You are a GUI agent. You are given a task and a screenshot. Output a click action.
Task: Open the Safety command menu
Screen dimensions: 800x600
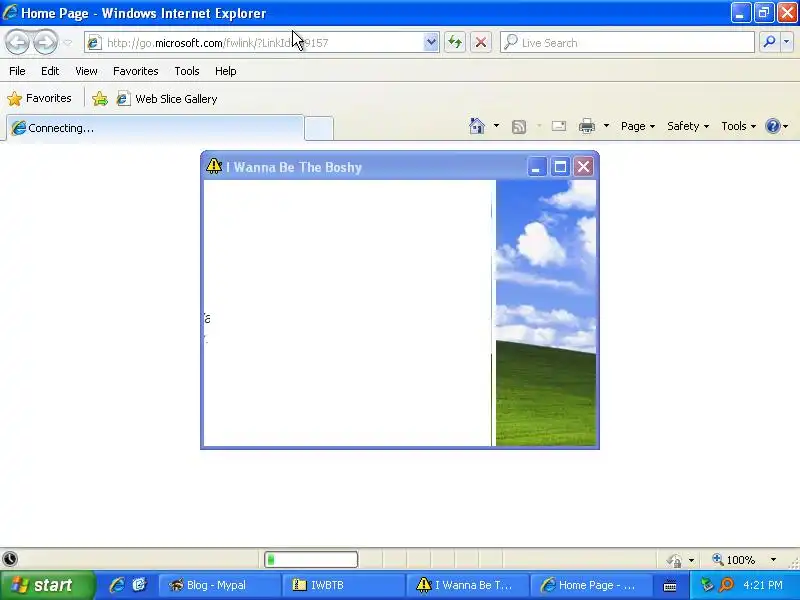(x=688, y=126)
